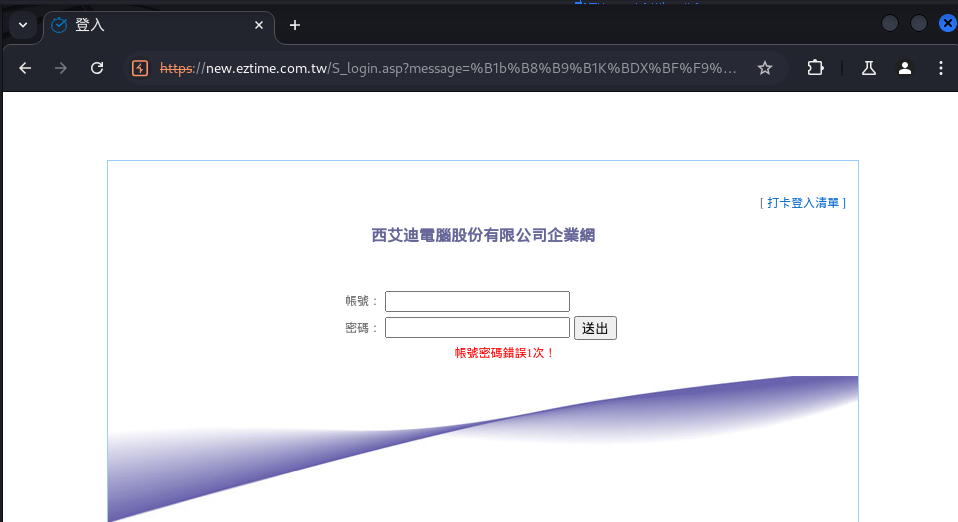Screen dimensions: 958x522
Task: Maximize the browser window
Action: (x=919, y=23)
